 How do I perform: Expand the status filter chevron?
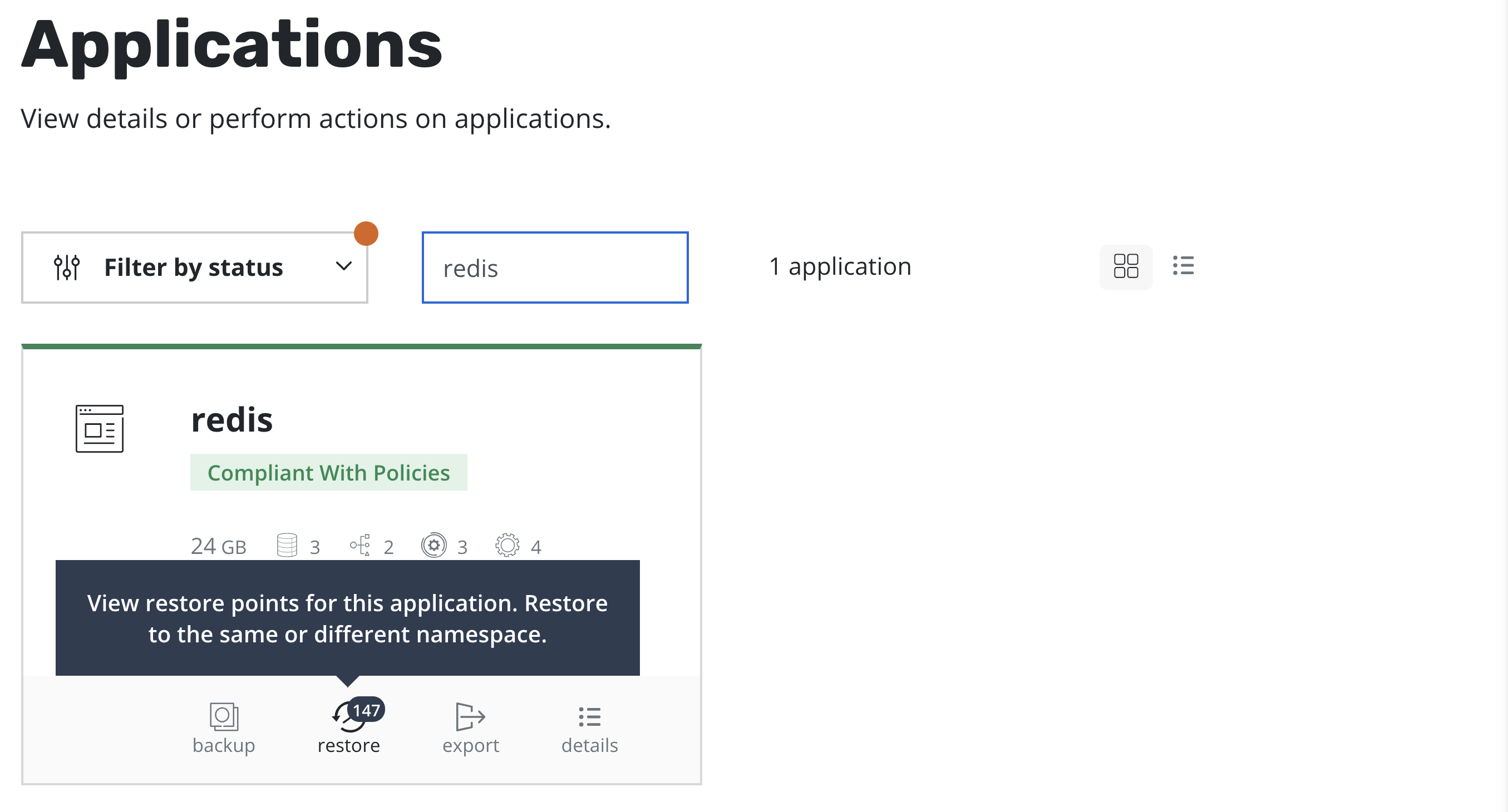344,267
